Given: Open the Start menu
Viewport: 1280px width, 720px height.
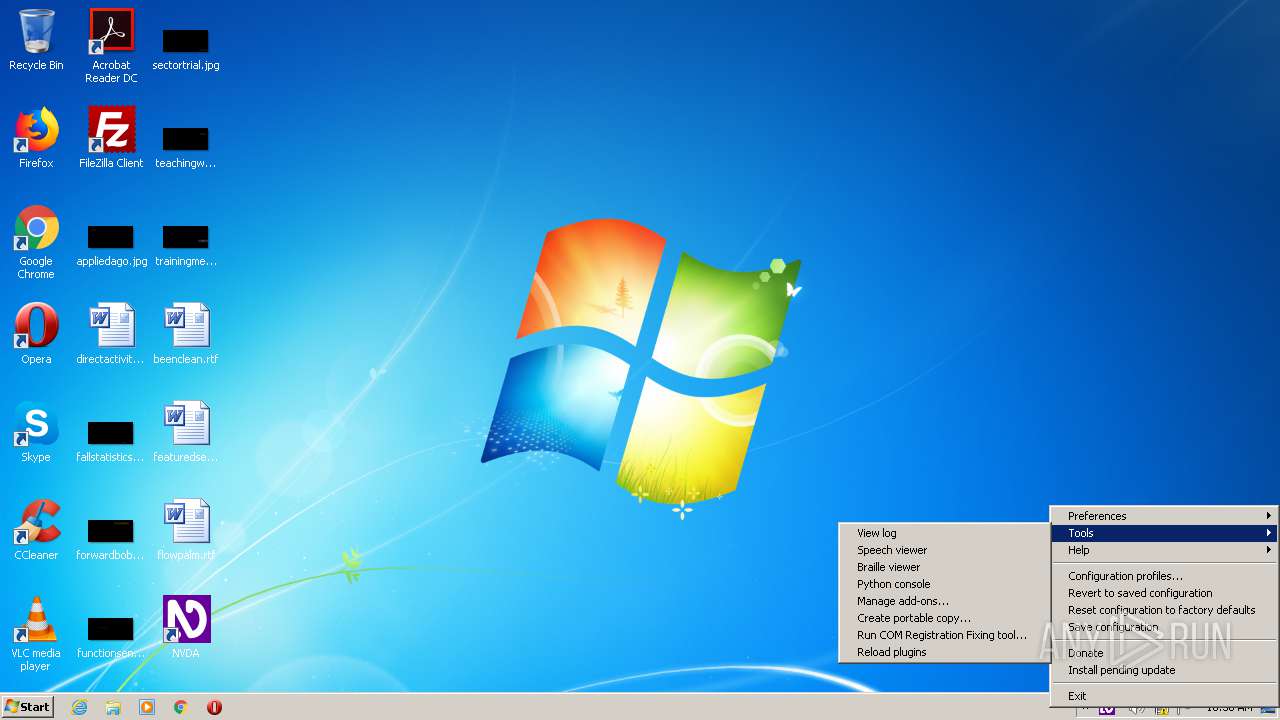Looking at the screenshot, I should tap(28, 707).
